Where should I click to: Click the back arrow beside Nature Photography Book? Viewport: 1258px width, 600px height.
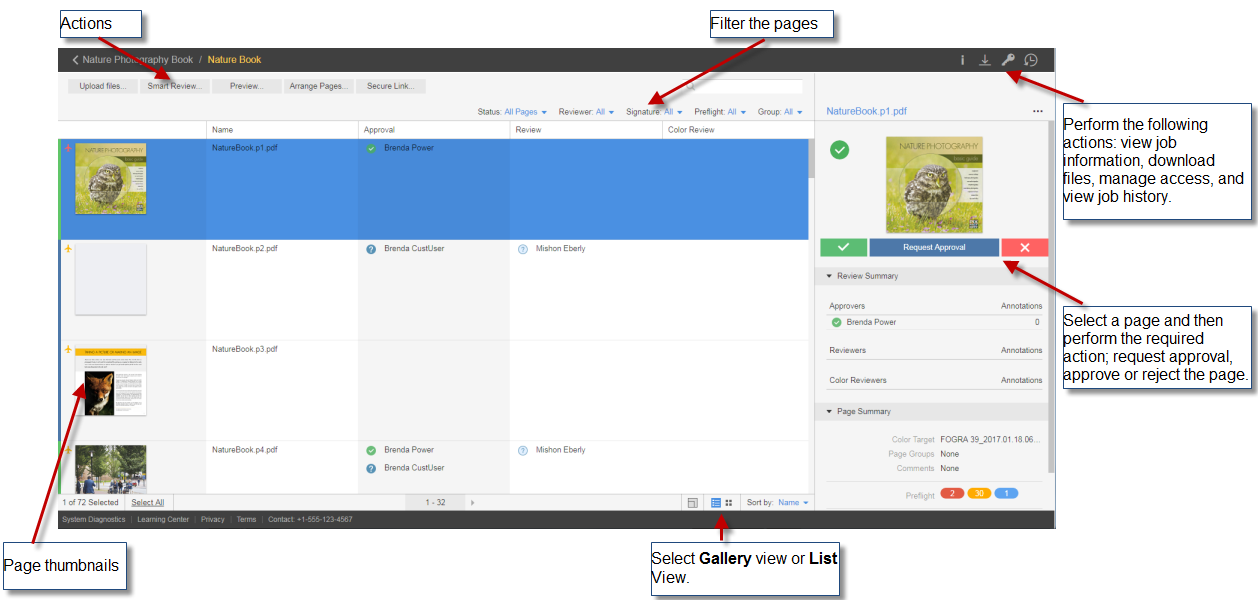(x=75, y=60)
